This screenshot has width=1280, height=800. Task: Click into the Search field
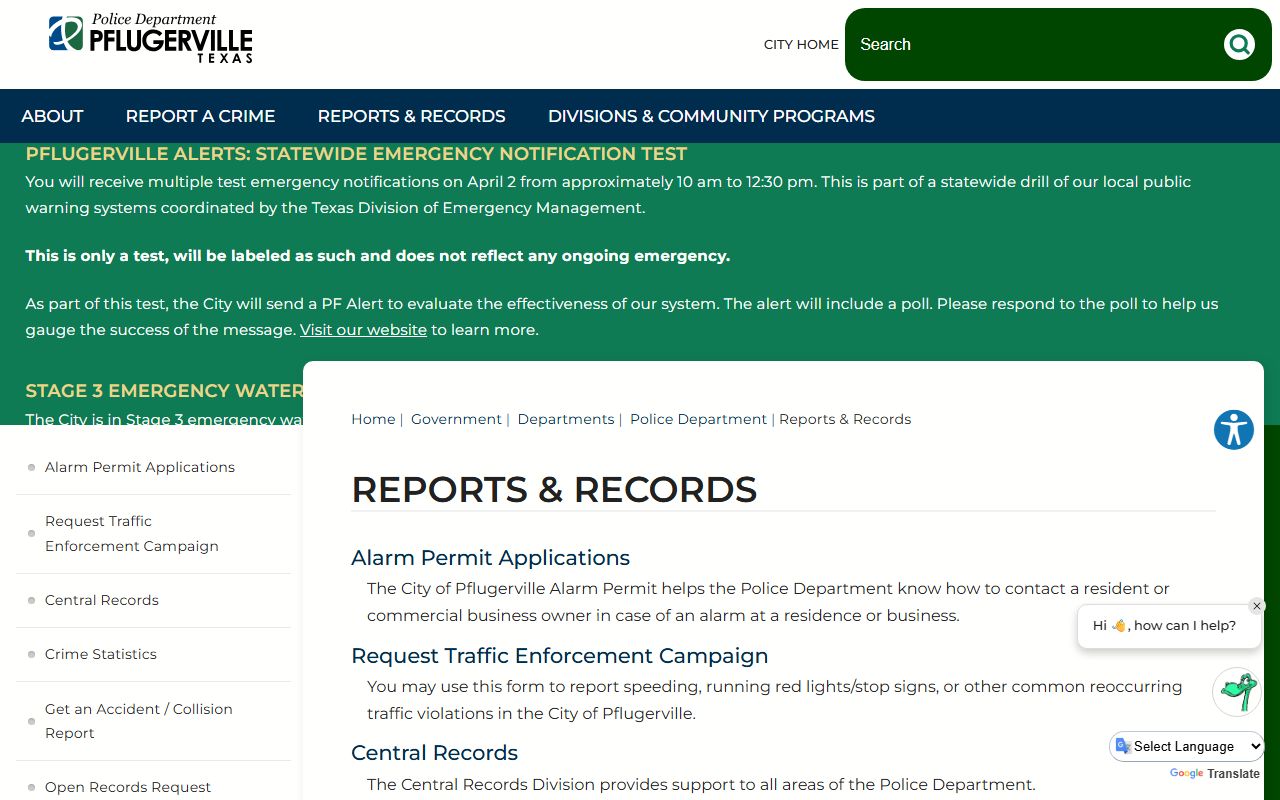1030,44
